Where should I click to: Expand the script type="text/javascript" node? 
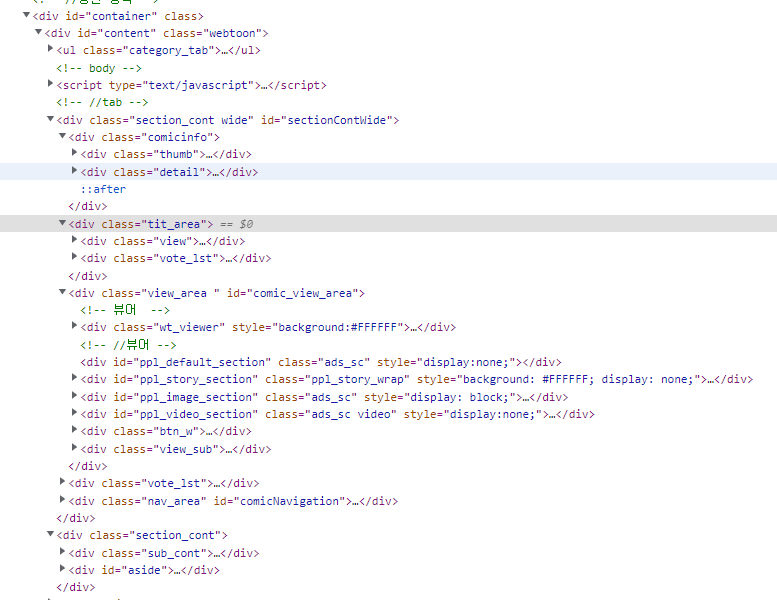50,83
